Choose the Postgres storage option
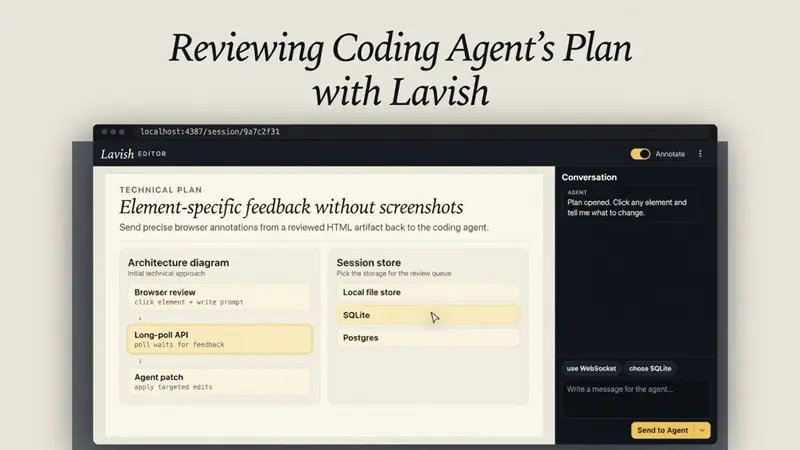 coord(428,338)
